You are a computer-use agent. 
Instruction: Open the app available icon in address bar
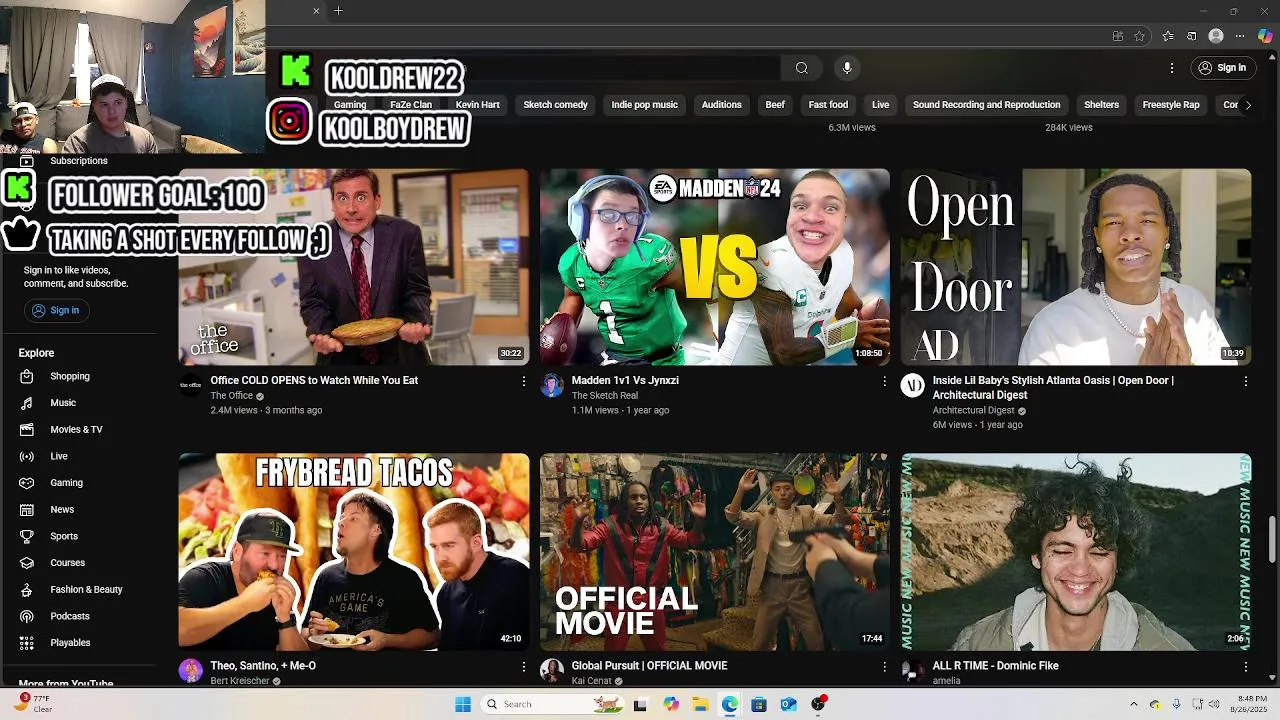(1118, 36)
